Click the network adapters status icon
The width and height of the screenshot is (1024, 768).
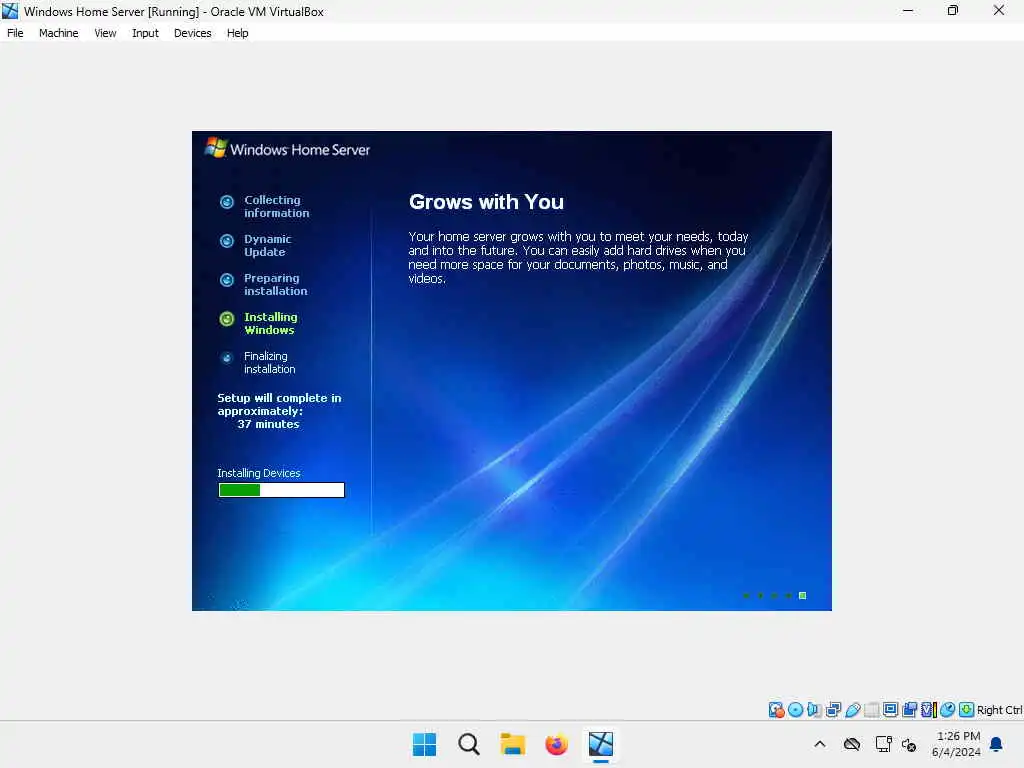tap(833, 709)
